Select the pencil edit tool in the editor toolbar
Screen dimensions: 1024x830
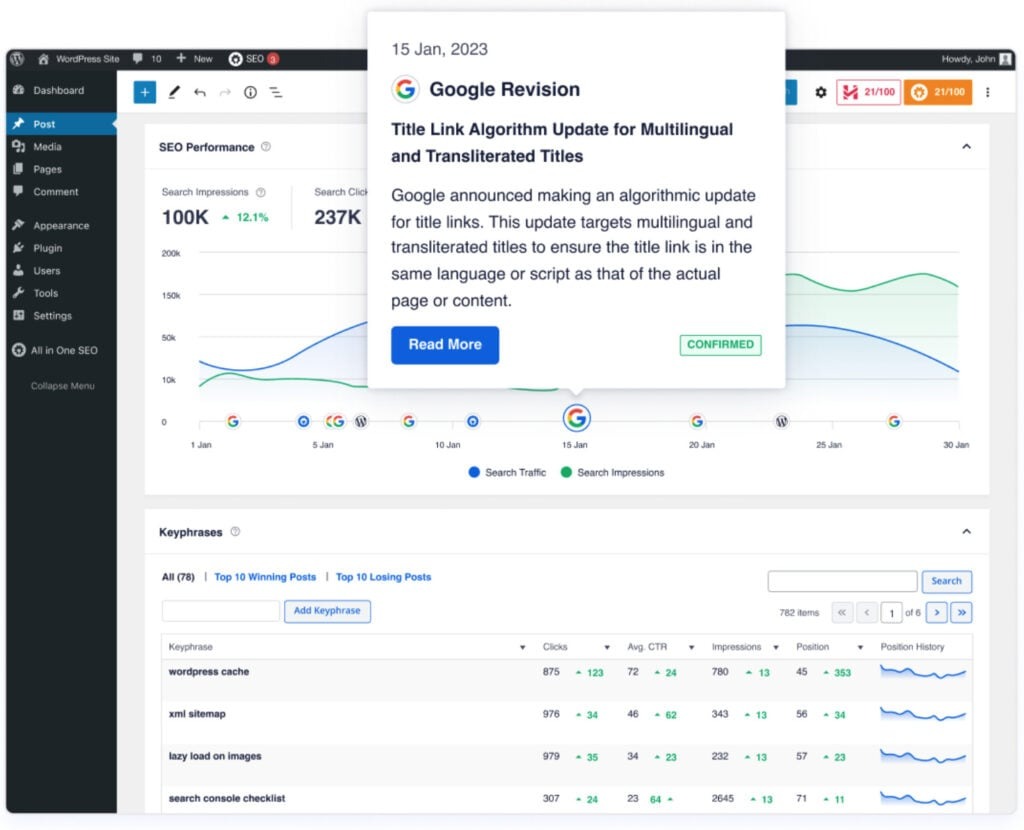point(174,92)
